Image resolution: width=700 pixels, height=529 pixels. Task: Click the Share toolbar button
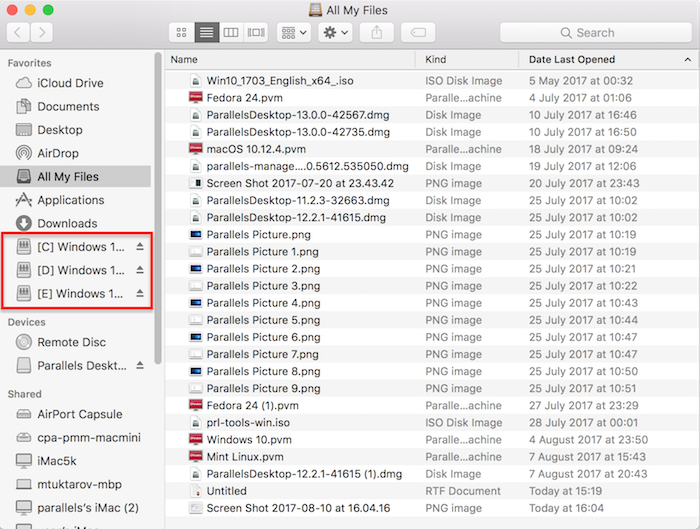[377, 33]
